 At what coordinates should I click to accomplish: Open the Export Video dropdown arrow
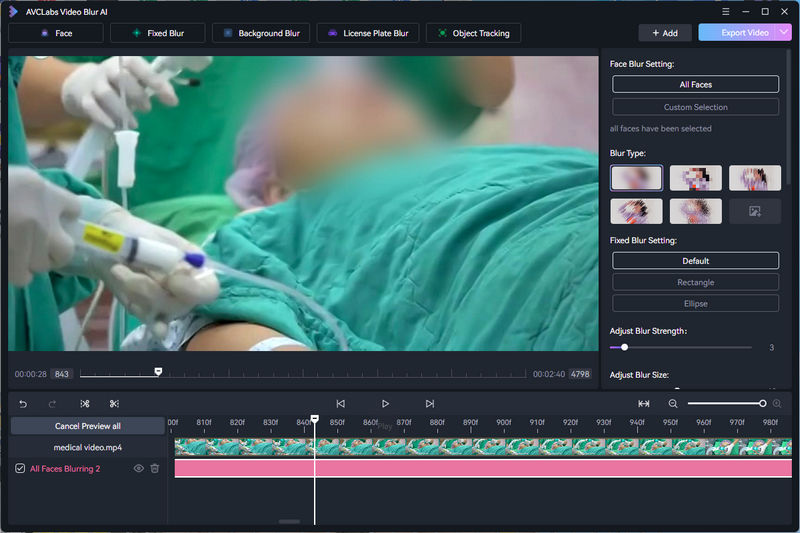[x=785, y=33]
